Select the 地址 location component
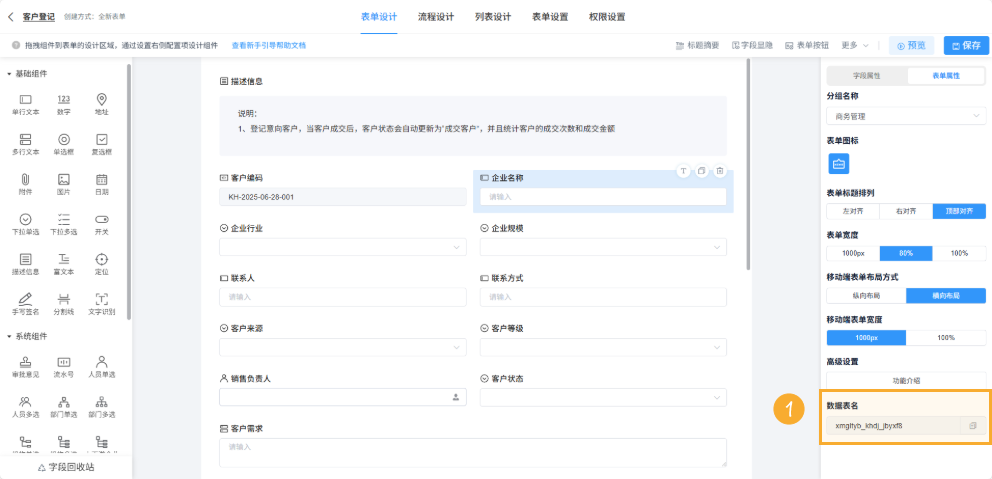The height and width of the screenshot is (479, 992). [101, 104]
